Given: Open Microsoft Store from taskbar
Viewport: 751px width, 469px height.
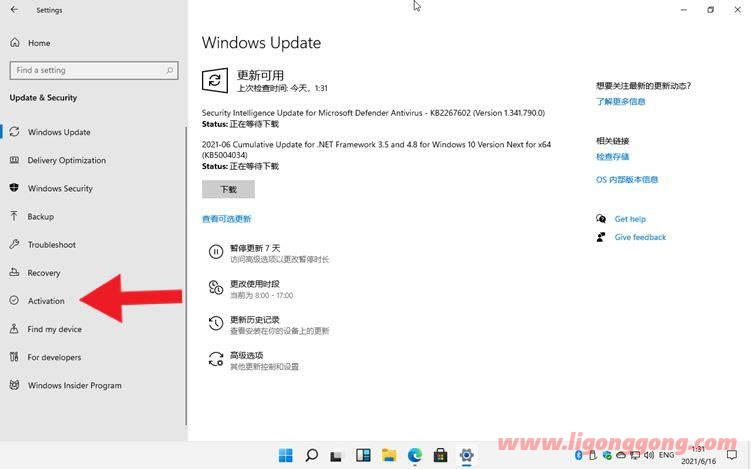Looking at the screenshot, I should click(x=440, y=455).
